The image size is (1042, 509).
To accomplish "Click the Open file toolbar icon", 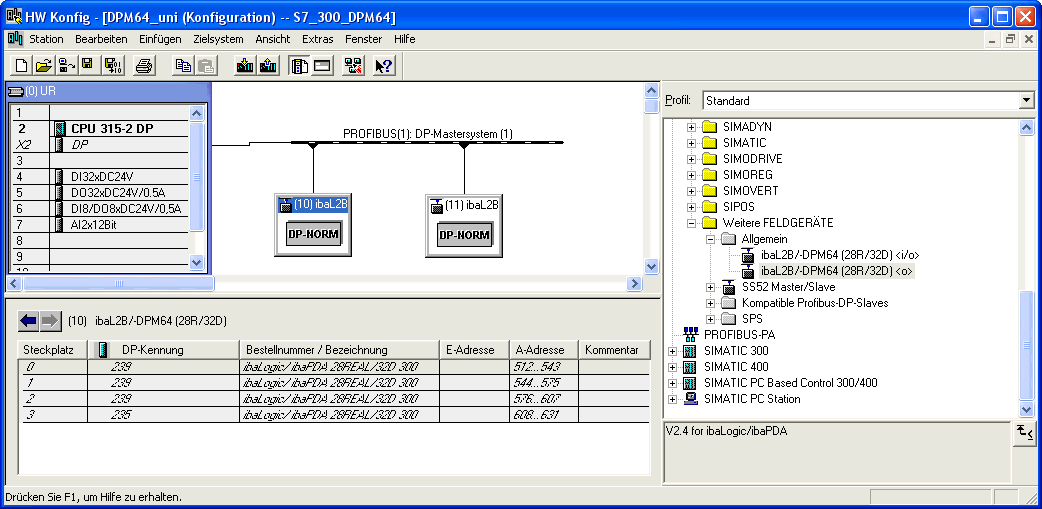I will [43, 66].
